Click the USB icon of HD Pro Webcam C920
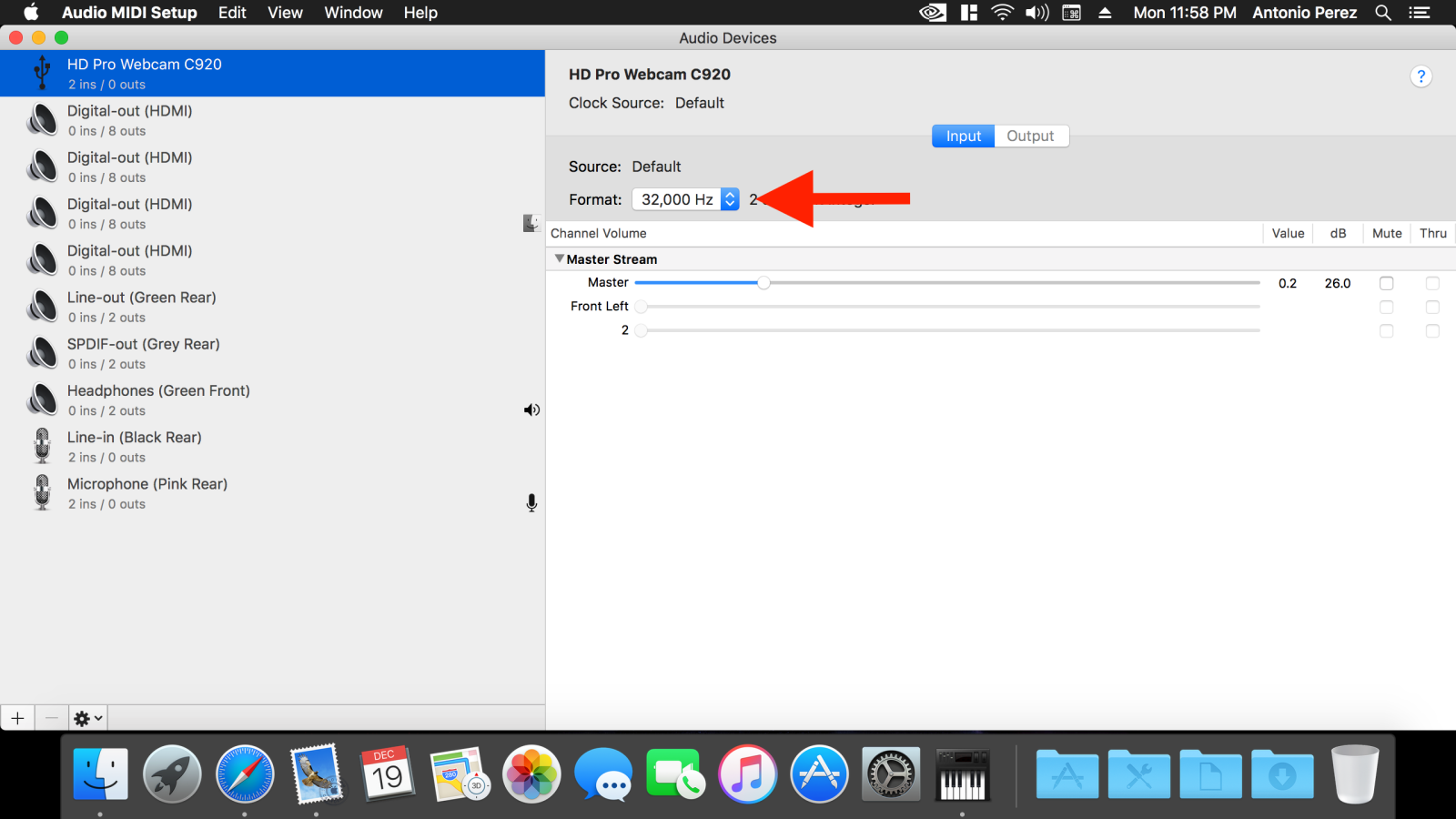 tap(42, 73)
